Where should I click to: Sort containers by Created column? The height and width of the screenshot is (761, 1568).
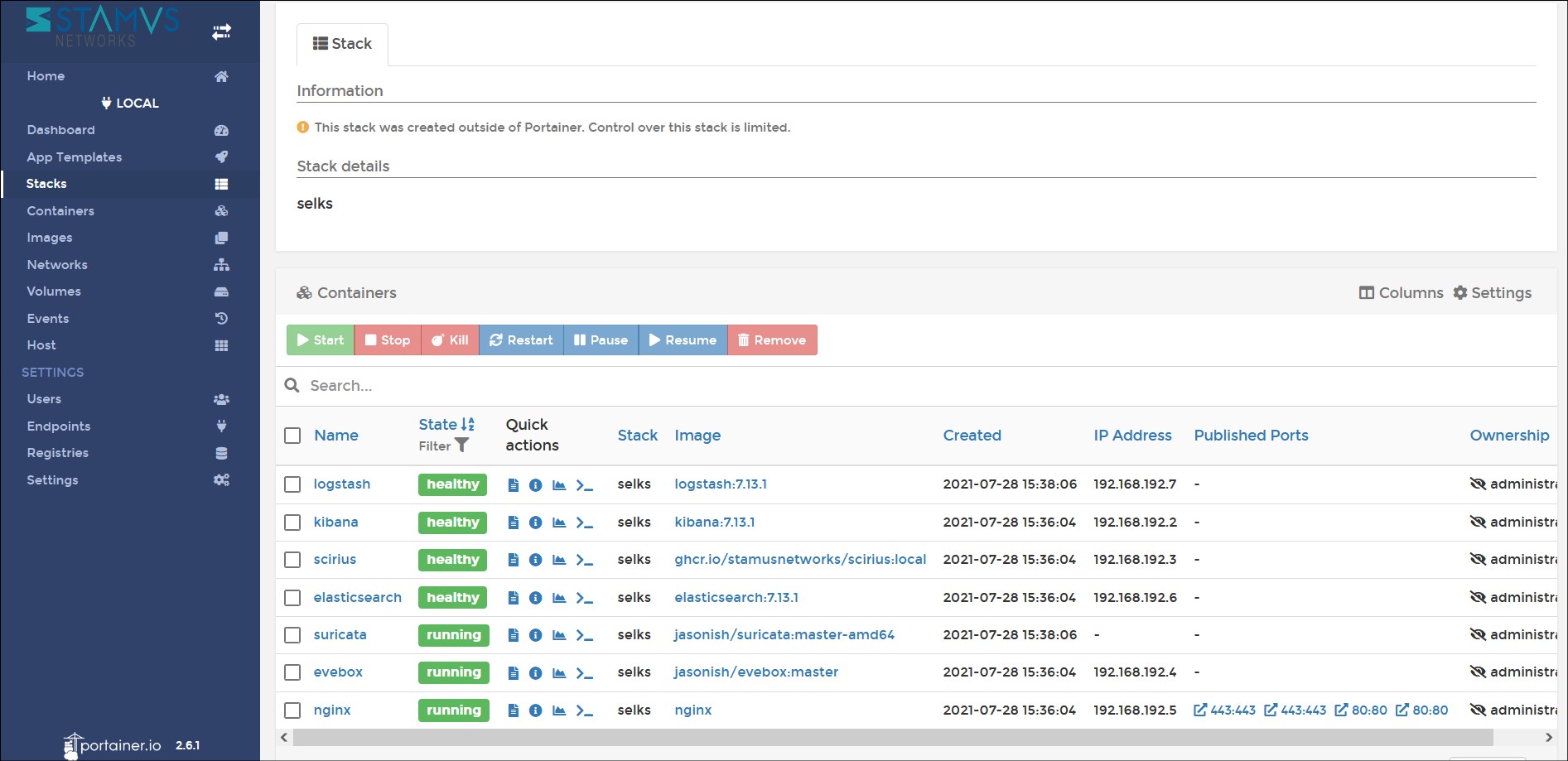[972, 436]
